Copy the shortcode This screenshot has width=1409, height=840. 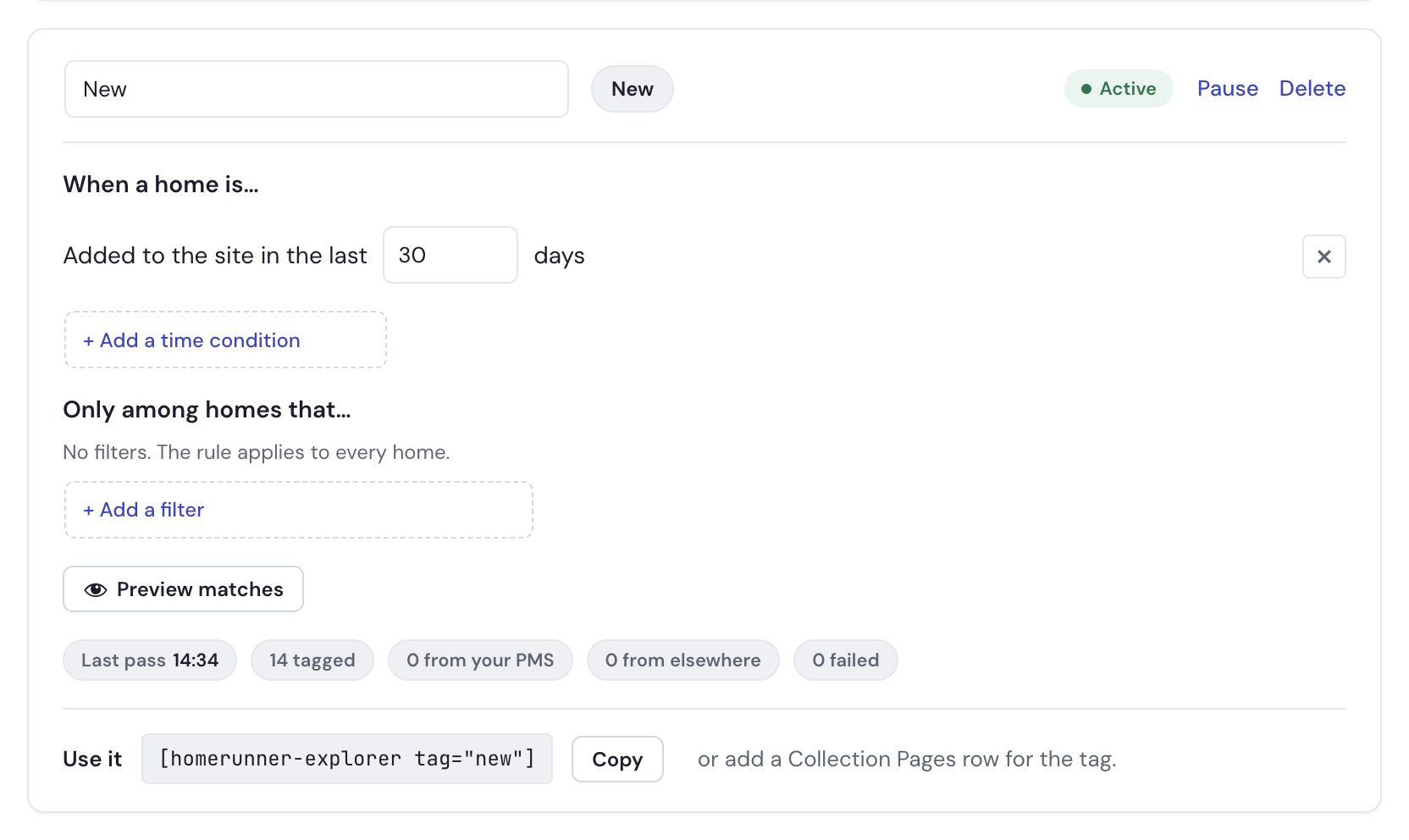(617, 760)
